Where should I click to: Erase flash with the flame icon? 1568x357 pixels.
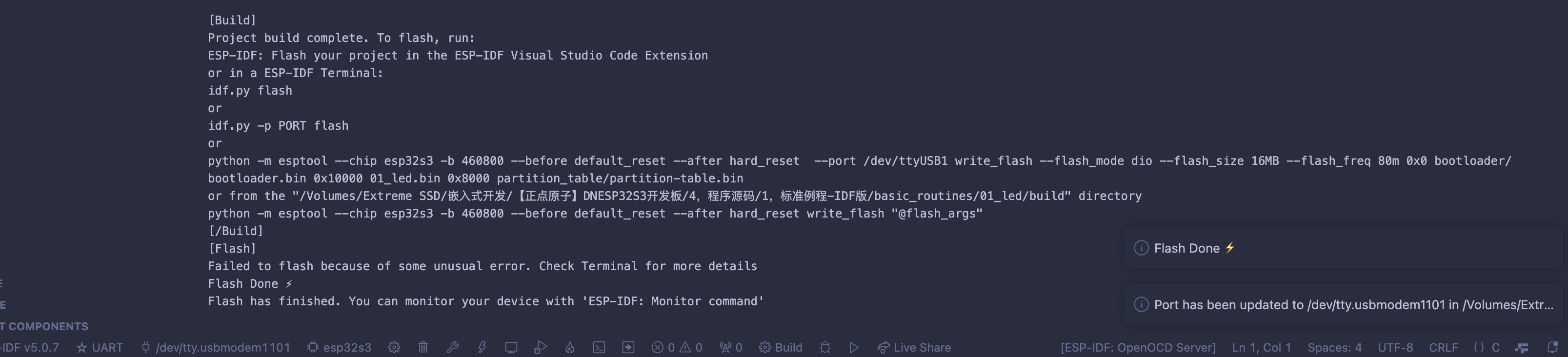(x=570, y=347)
